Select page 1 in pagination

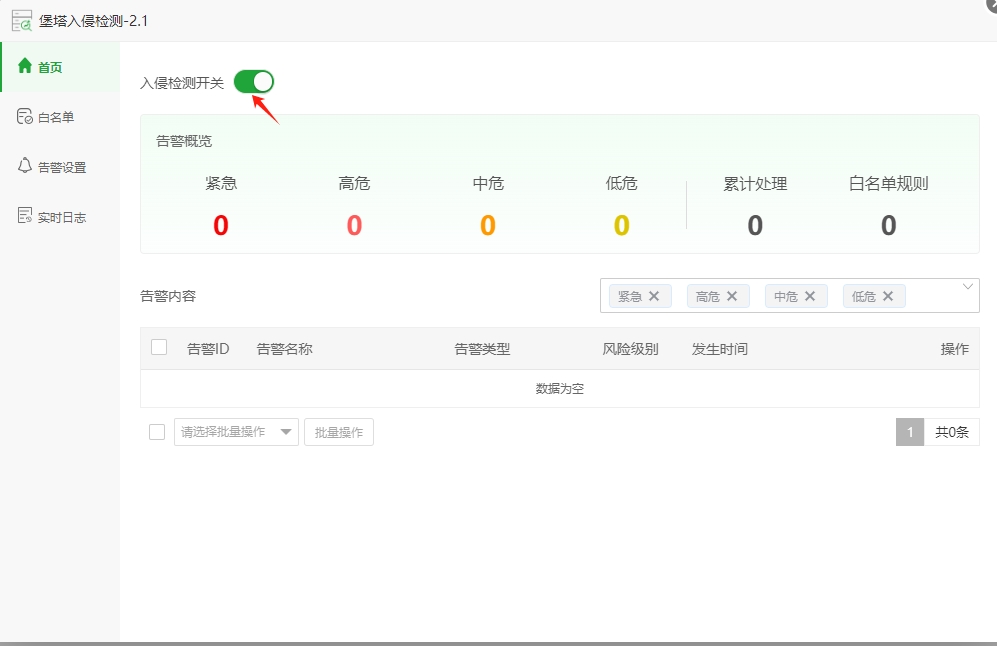pos(910,432)
